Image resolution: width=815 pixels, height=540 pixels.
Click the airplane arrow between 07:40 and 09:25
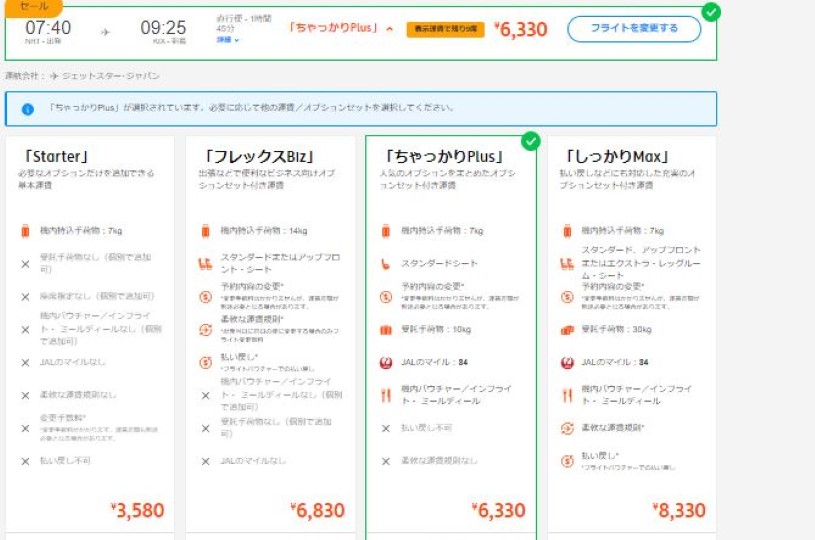pyautogui.click(x=106, y=32)
